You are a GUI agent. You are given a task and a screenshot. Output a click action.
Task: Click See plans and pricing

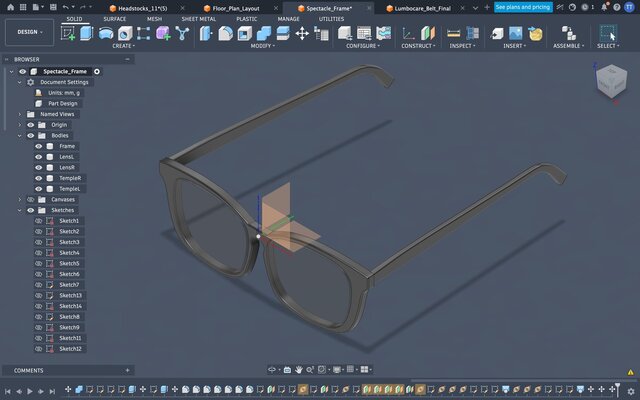tap(523, 7)
